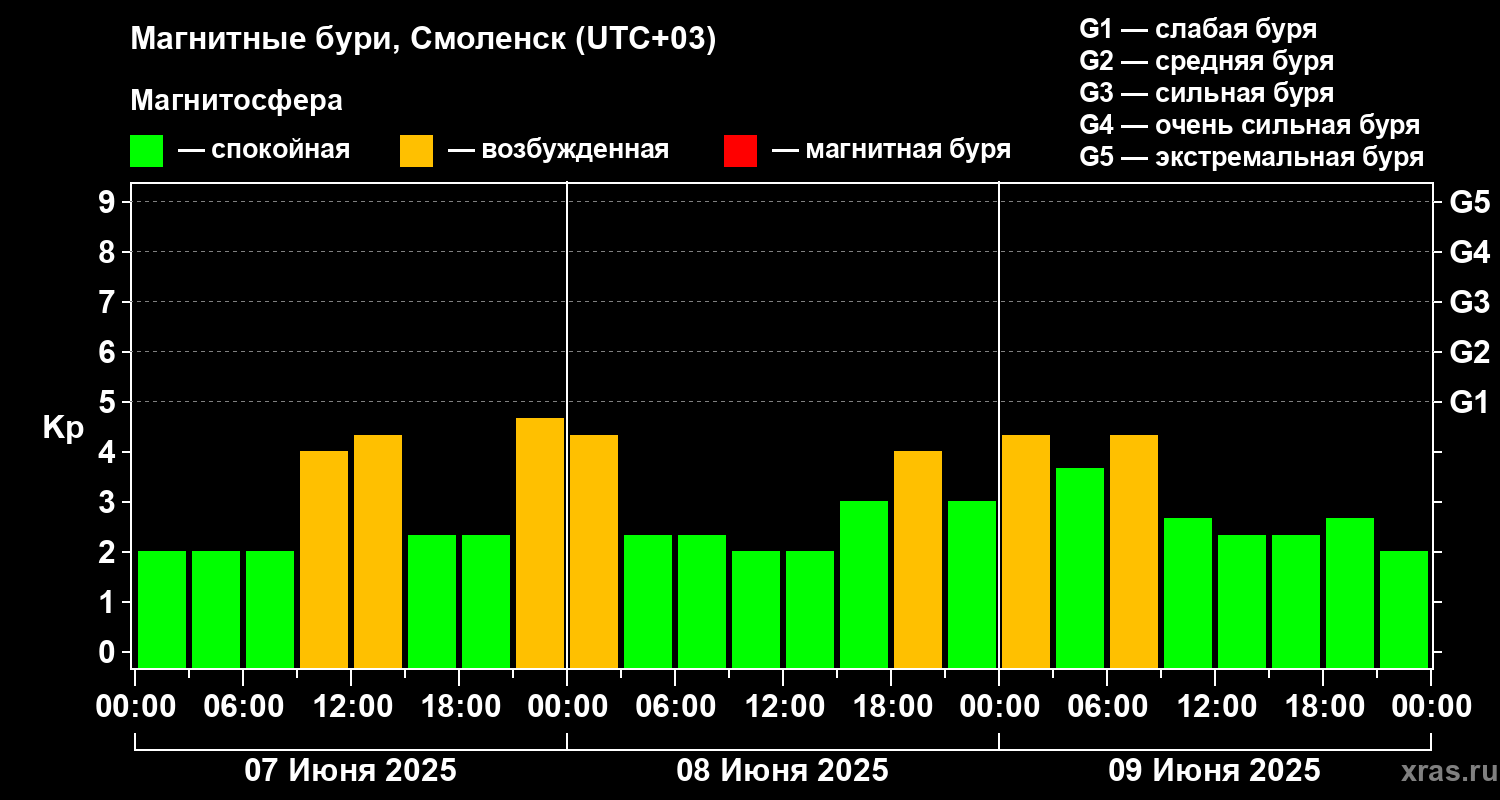Click the 'Магнитосфера' legend heading
Screen dimensions: 1500x800
(237, 101)
